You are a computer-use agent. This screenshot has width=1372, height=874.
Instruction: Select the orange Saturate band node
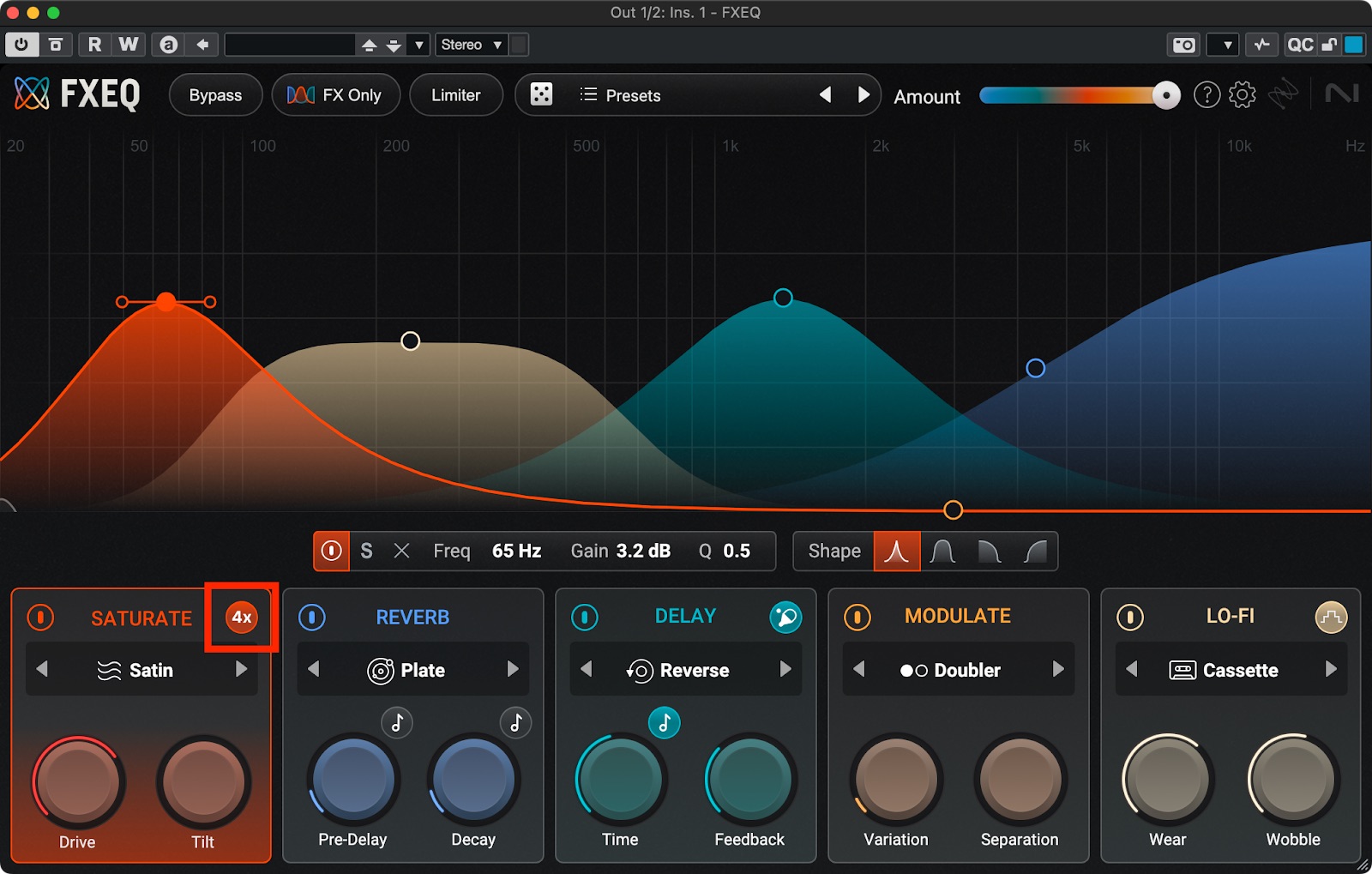click(x=166, y=301)
